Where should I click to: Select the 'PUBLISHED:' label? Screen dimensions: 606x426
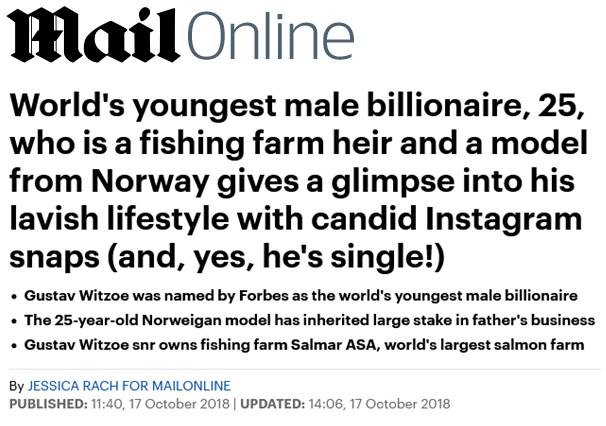coord(44,404)
